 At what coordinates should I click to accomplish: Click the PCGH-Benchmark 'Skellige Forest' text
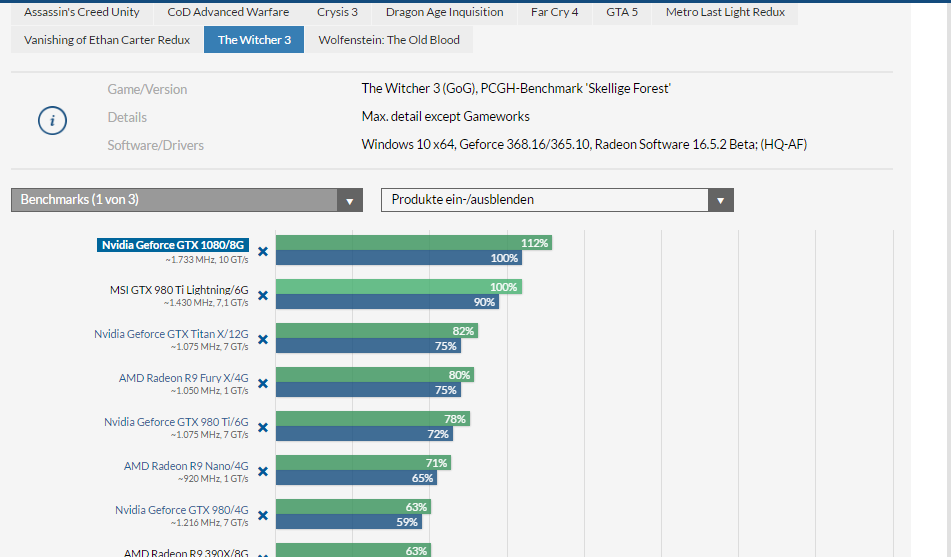pos(576,89)
